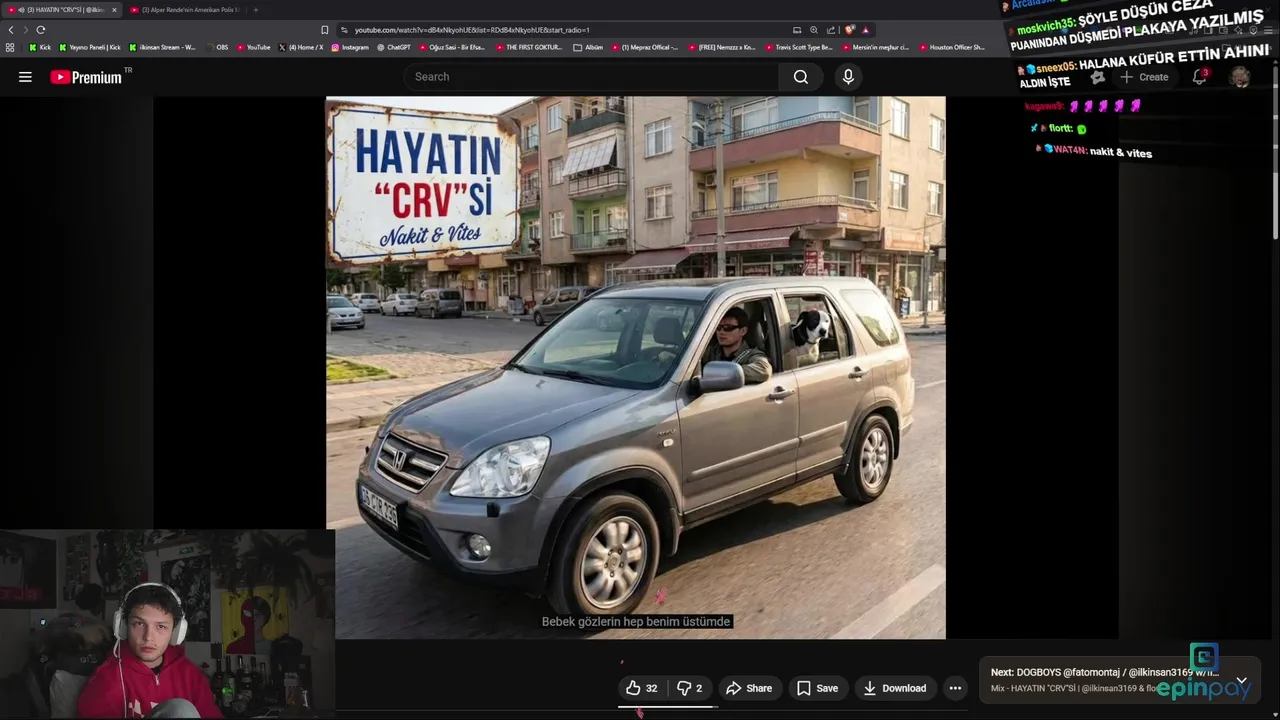
Task: Open the apps grid in the bookmarks bar
Action: [10, 47]
